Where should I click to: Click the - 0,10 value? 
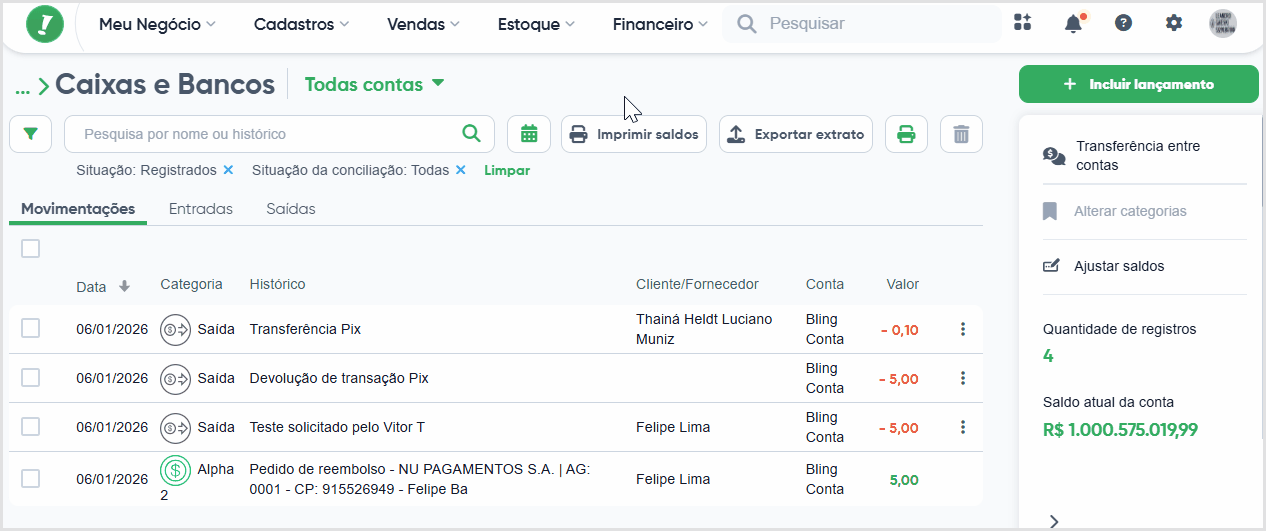click(x=900, y=330)
